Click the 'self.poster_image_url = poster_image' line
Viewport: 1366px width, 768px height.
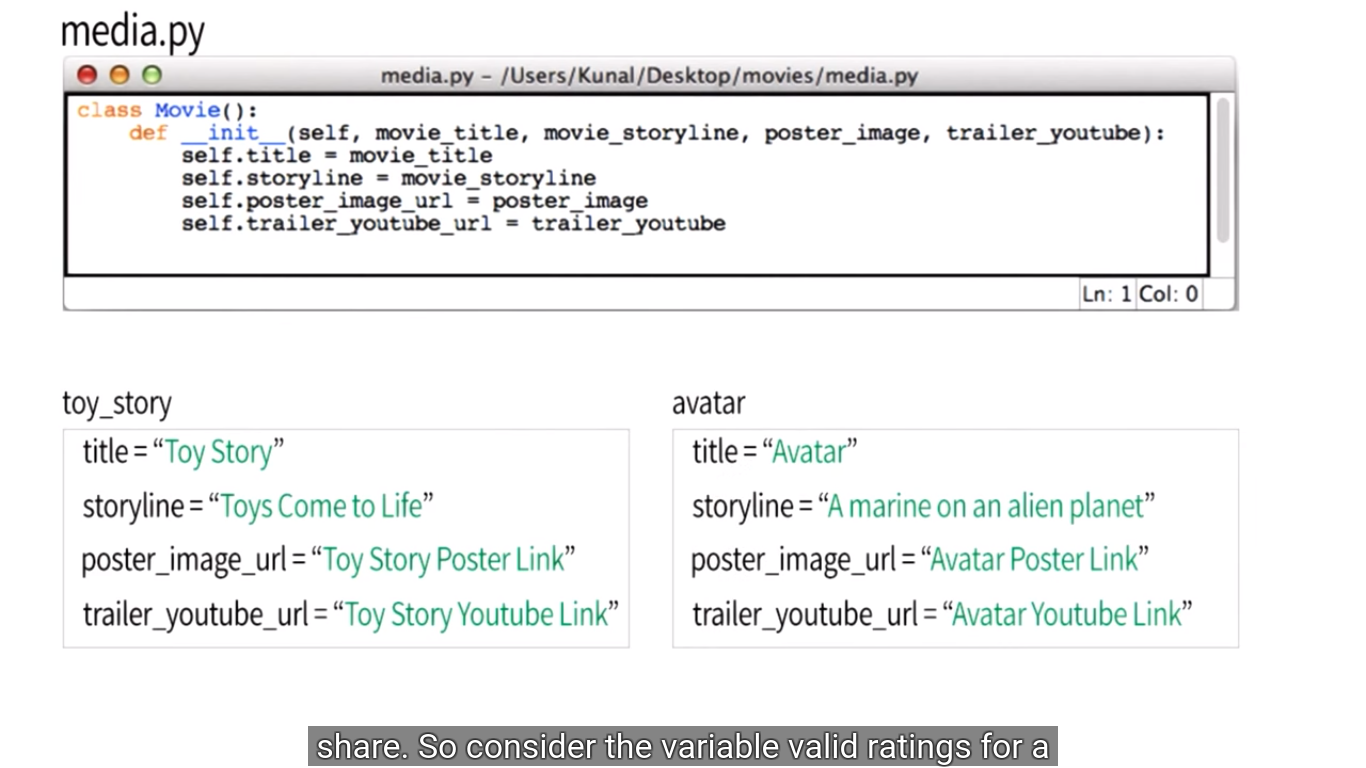click(414, 201)
